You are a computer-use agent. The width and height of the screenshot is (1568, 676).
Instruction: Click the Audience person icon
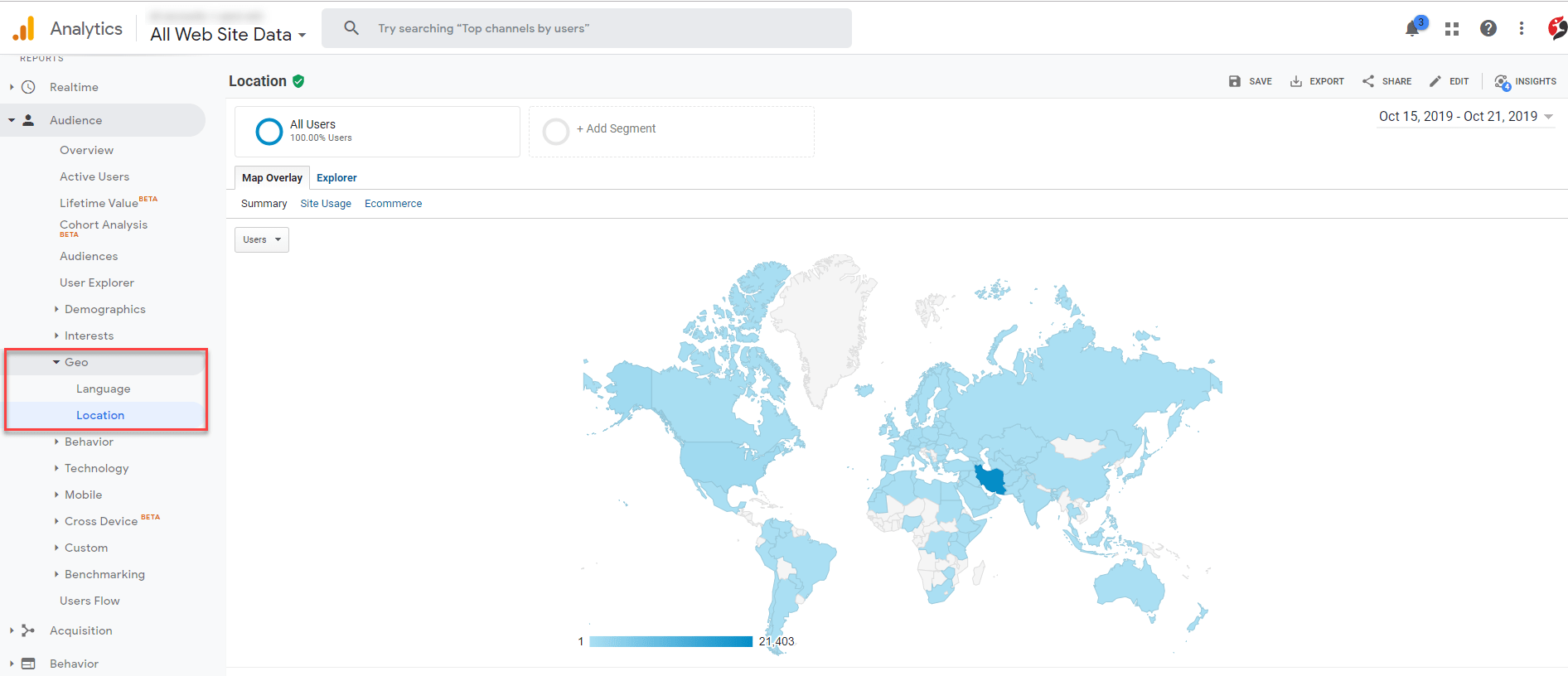(28, 120)
